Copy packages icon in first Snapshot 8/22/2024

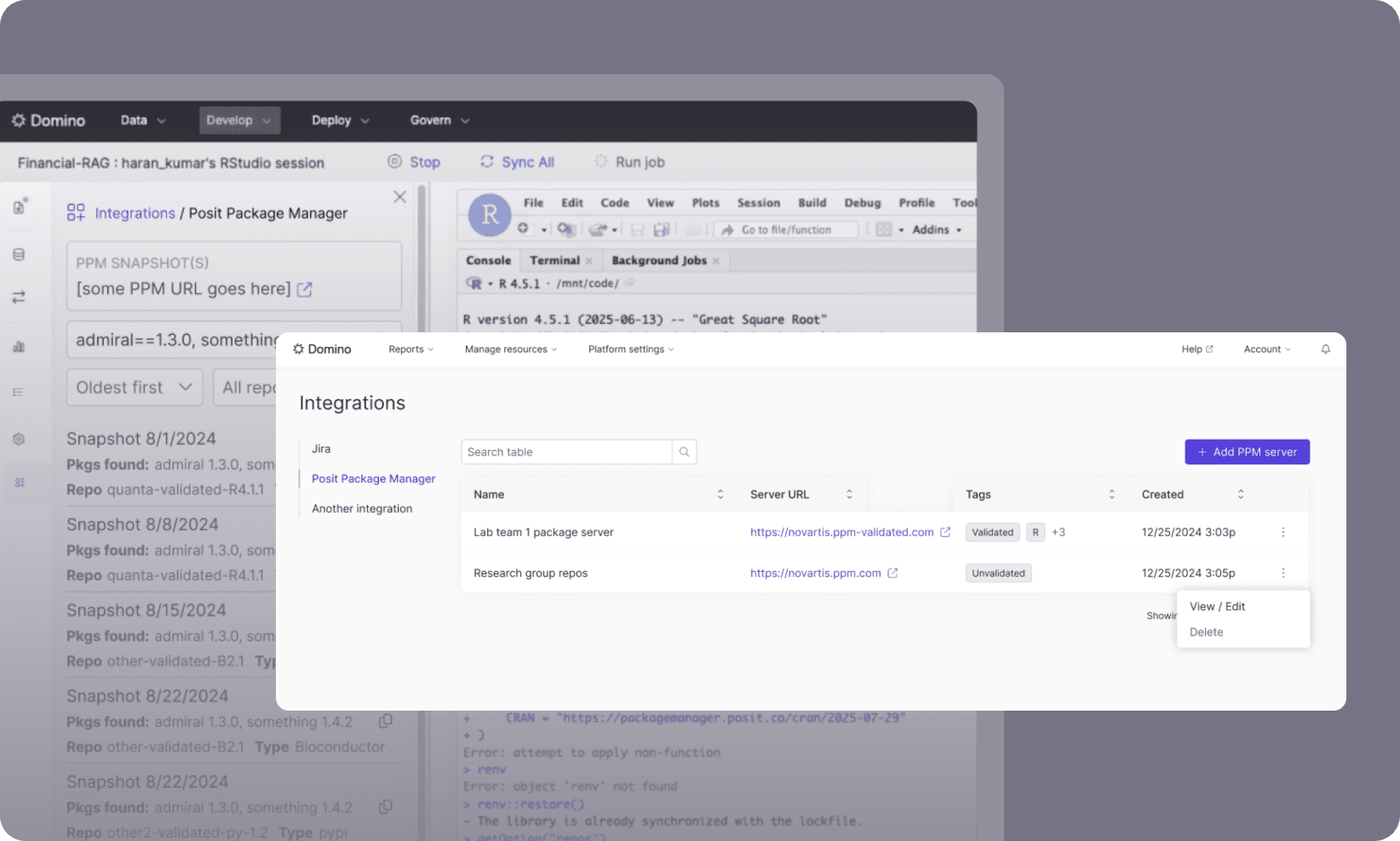385,721
